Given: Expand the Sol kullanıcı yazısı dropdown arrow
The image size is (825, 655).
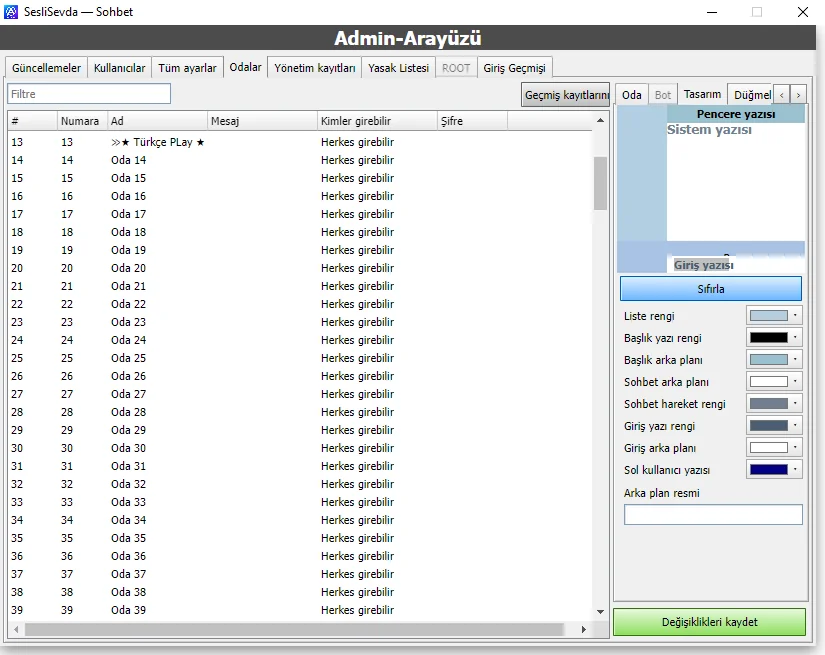Looking at the screenshot, I should tap(795, 470).
